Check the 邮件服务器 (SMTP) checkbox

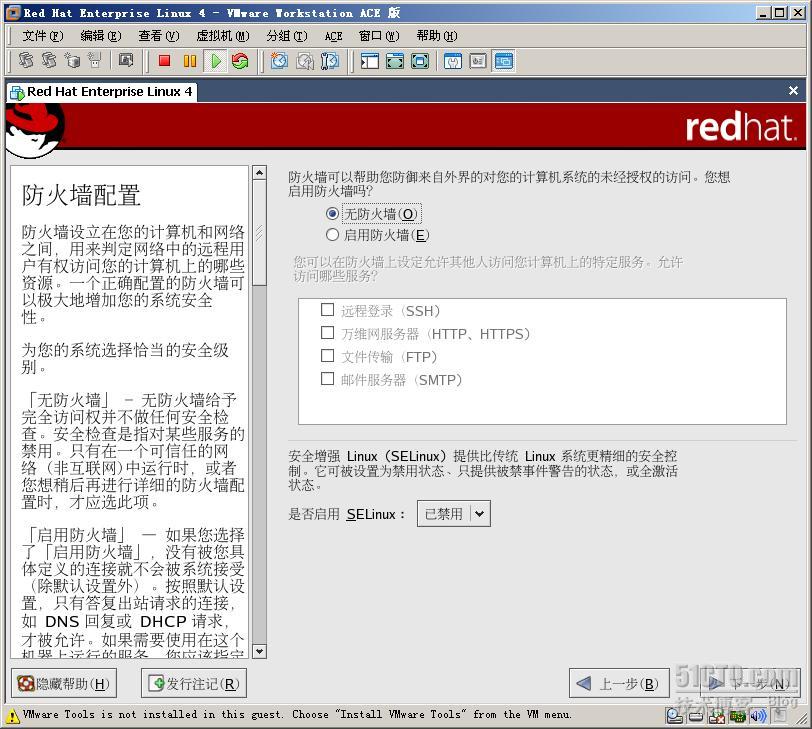(327, 378)
